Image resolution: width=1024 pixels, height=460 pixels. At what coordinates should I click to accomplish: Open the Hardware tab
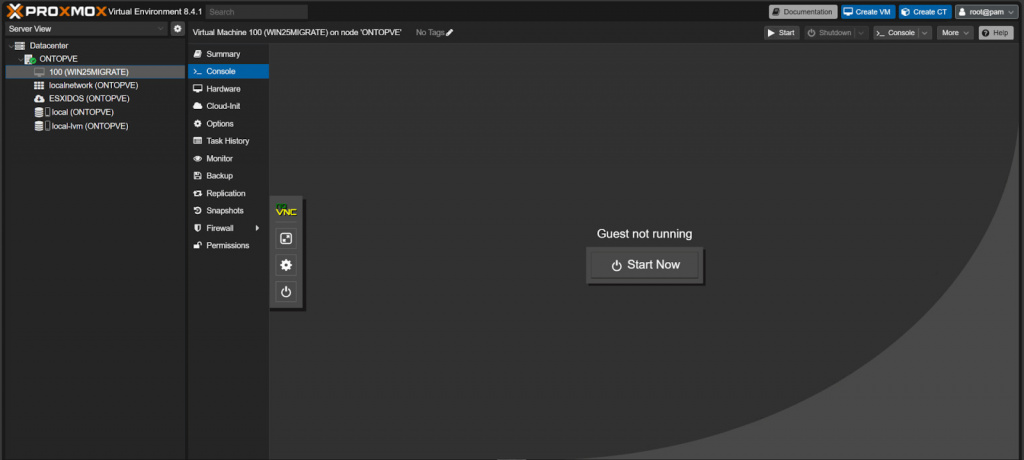[229, 89]
